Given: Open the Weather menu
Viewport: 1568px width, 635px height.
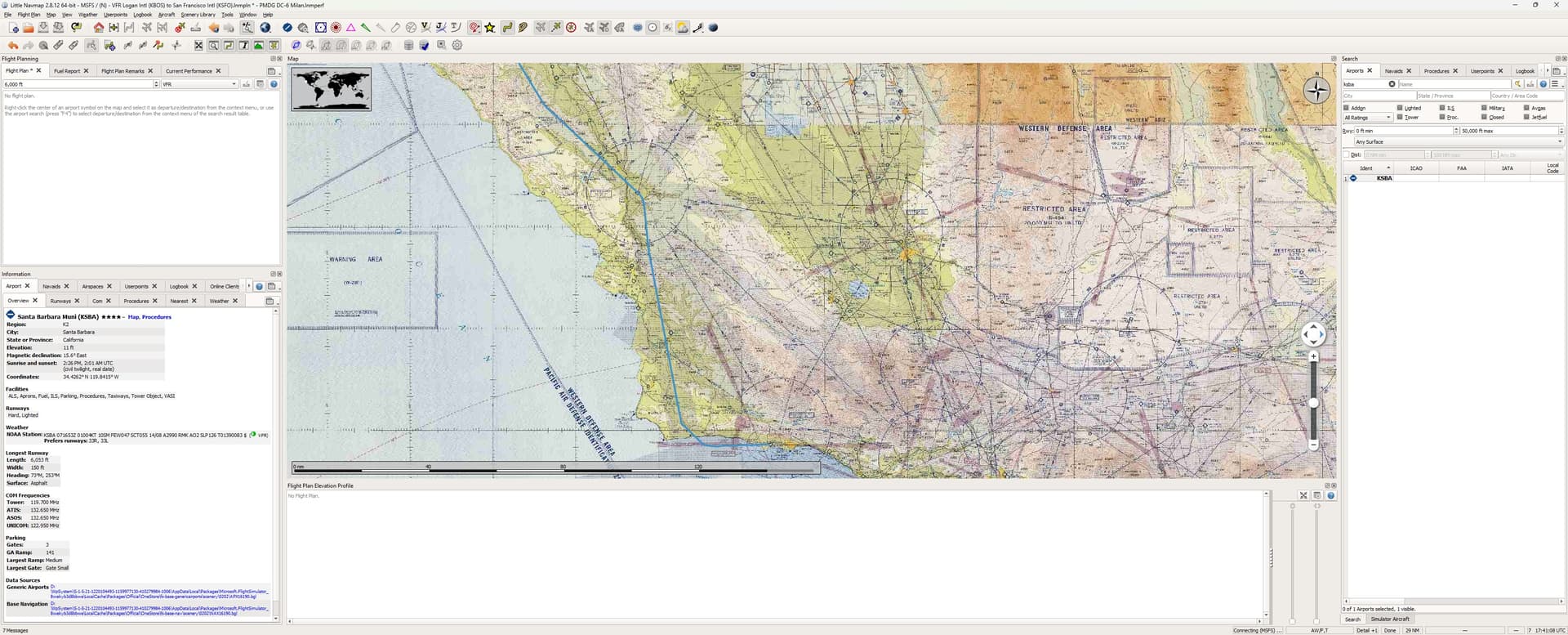Looking at the screenshot, I should [87, 15].
